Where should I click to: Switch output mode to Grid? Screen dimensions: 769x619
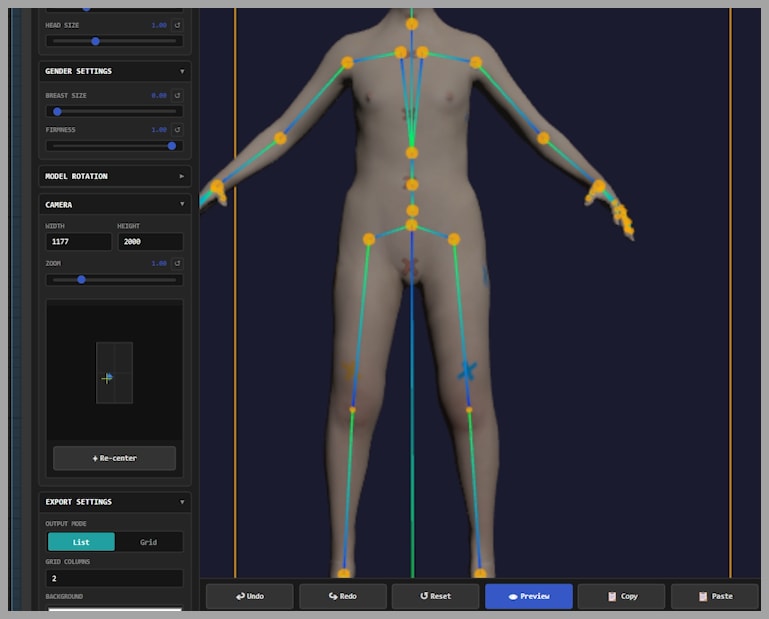click(x=148, y=542)
